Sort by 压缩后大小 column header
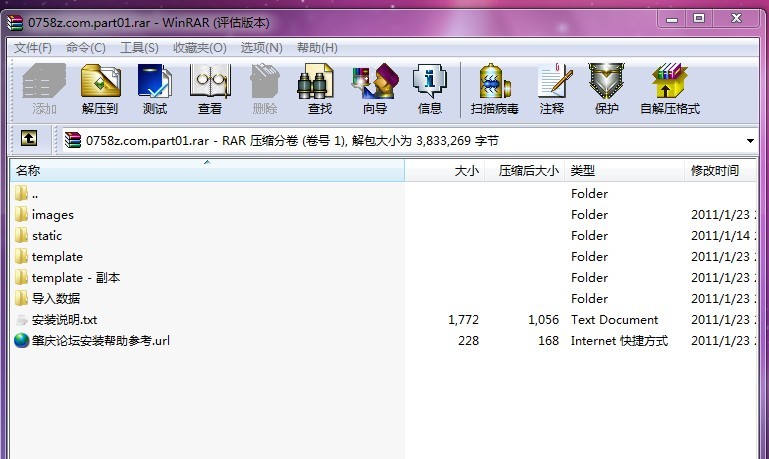This screenshot has width=769, height=459. (x=525, y=171)
